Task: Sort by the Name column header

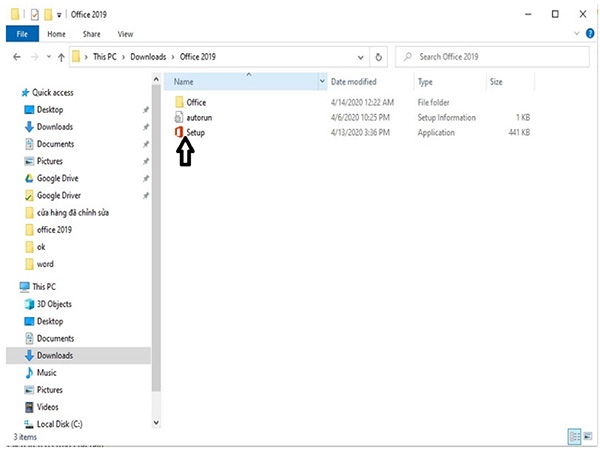Action: [241, 82]
